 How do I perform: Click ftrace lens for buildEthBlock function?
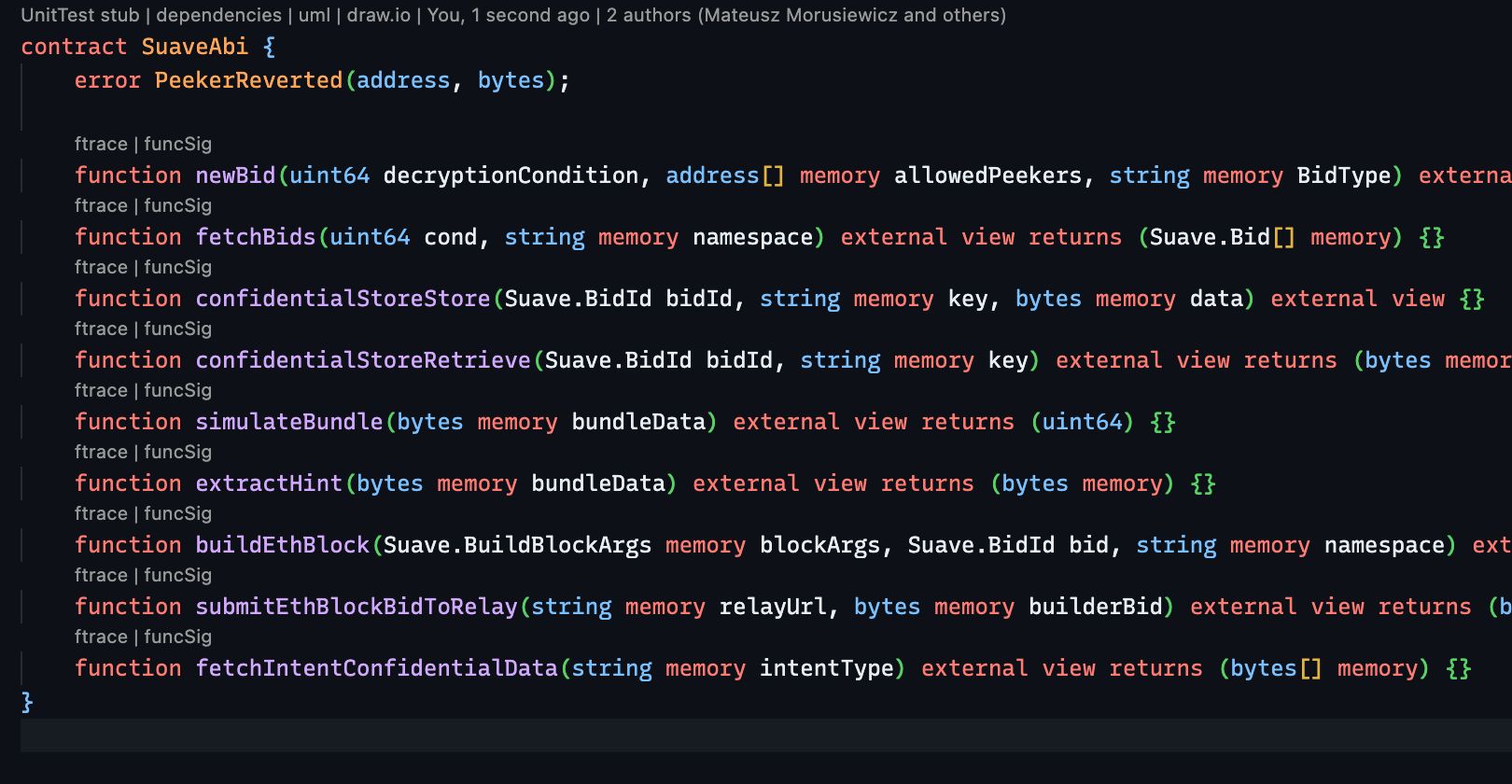[x=101, y=513]
